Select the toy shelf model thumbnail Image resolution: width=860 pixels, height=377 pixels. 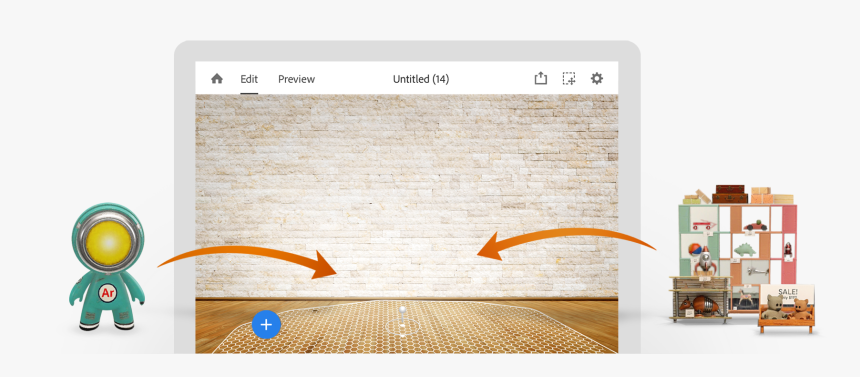tap(741, 258)
